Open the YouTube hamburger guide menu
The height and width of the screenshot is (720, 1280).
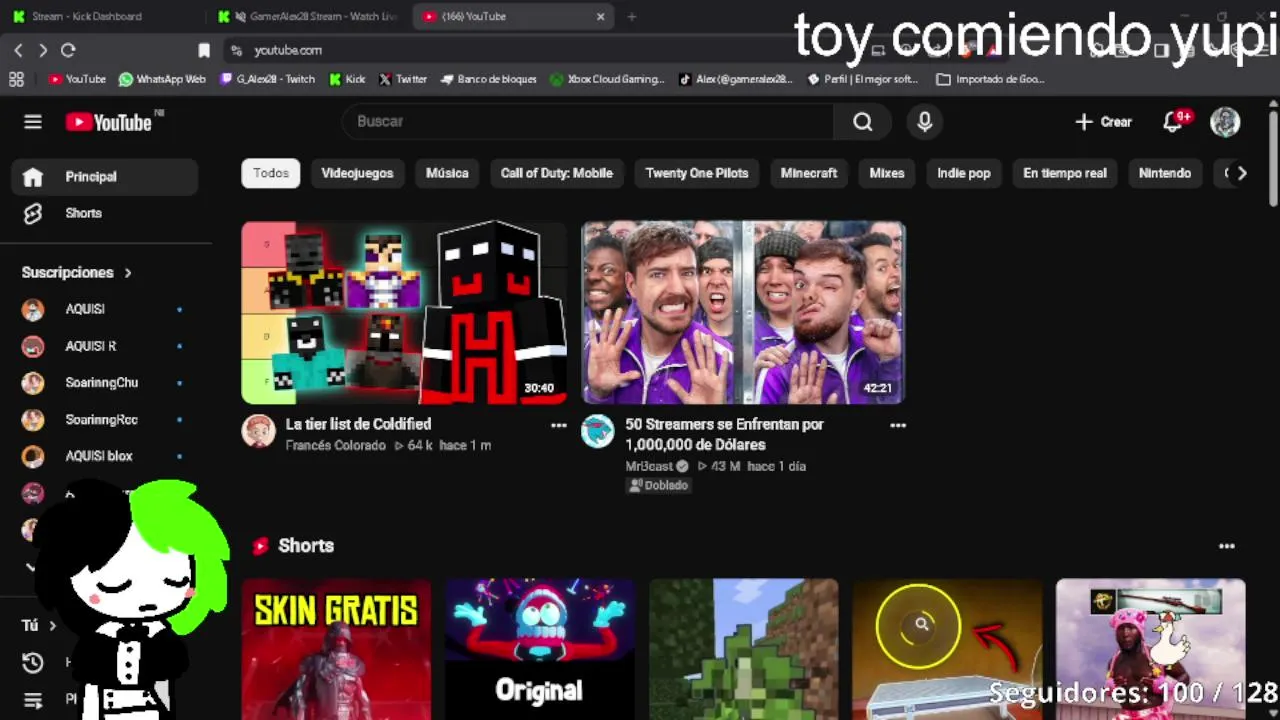(x=33, y=122)
